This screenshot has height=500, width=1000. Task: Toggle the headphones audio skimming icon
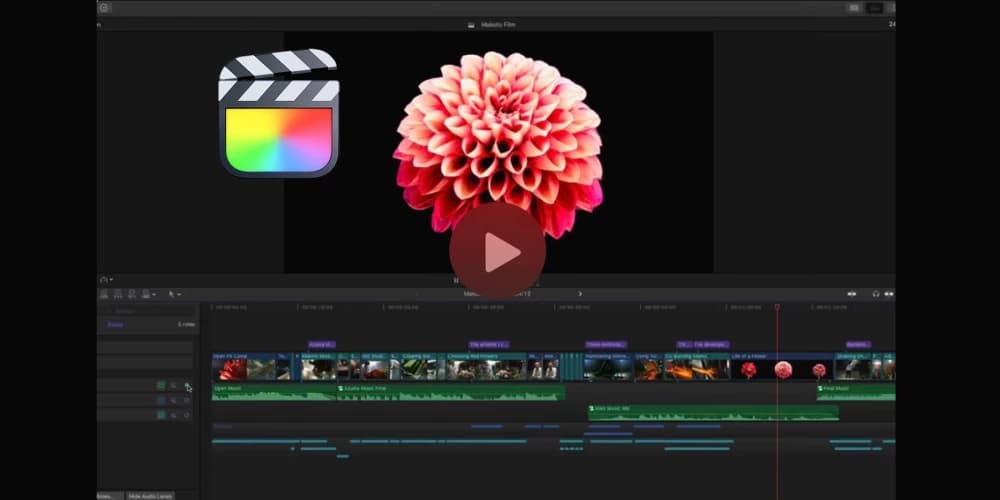pos(875,294)
